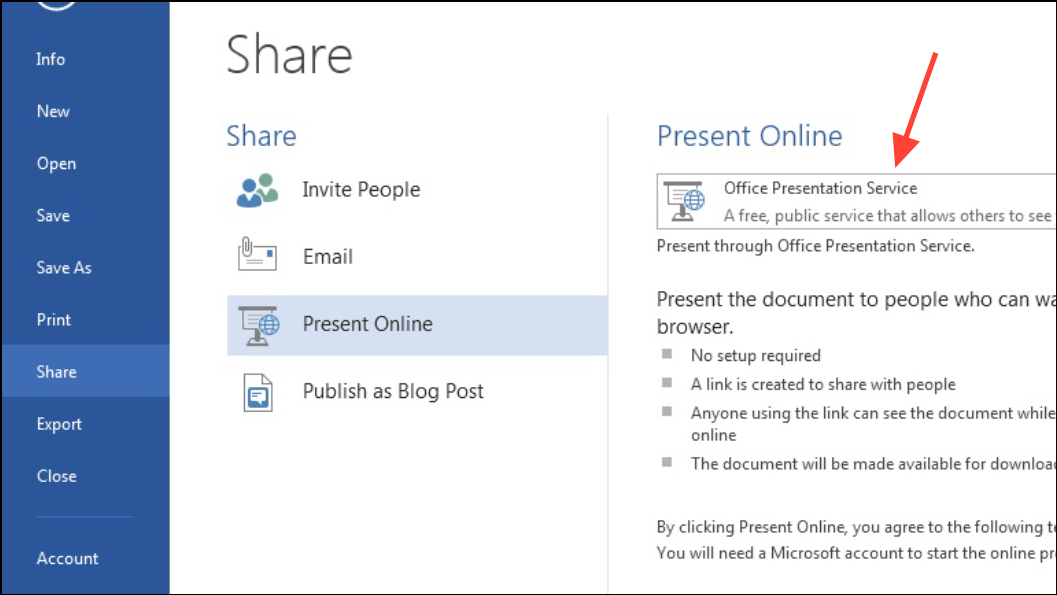Open the Office Presentation Service dropdown
The image size is (1057, 595).
[x=856, y=201]
